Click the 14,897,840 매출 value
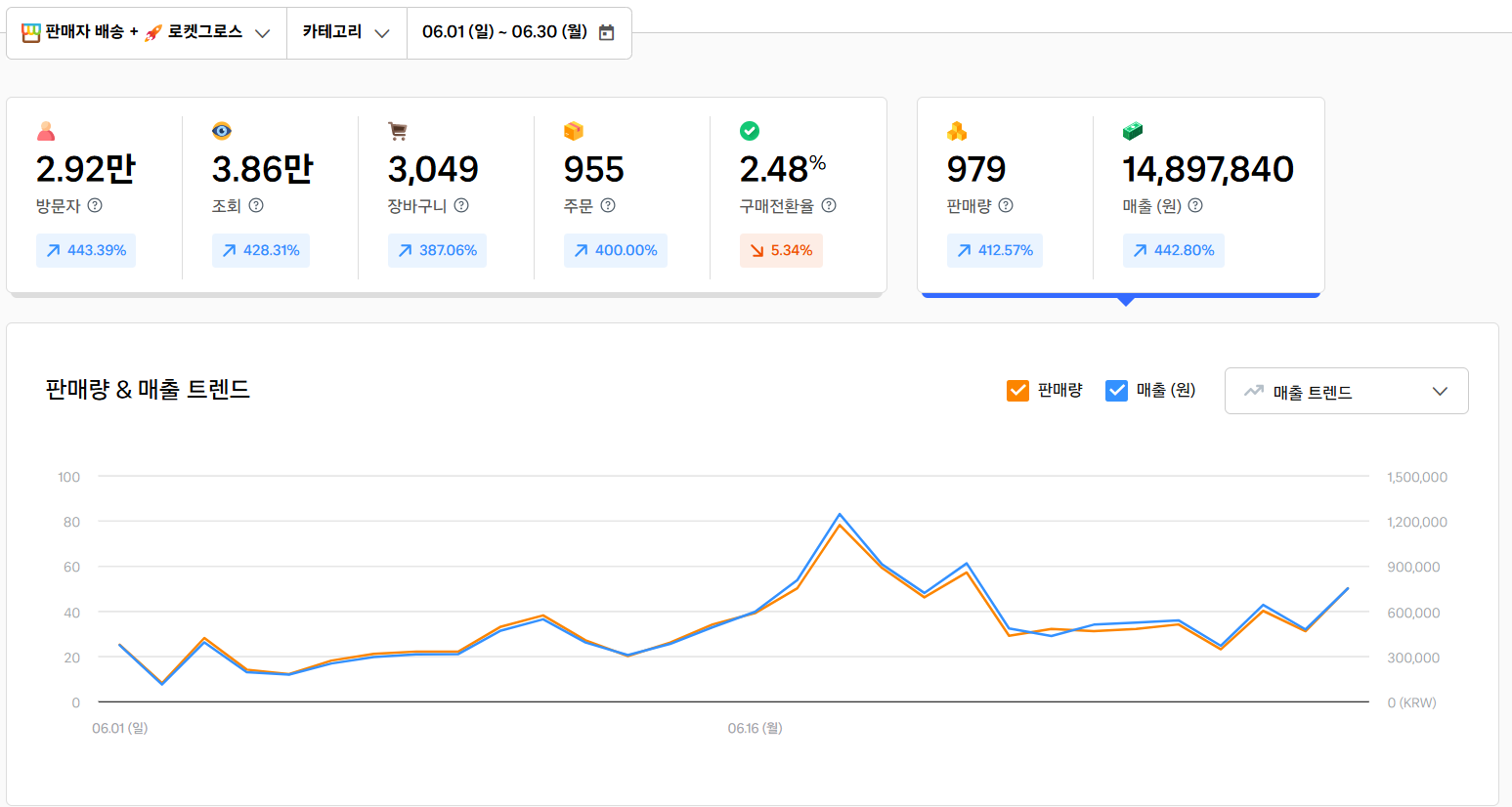This screenshot has height=807, width=1512. coord(1208,170)
